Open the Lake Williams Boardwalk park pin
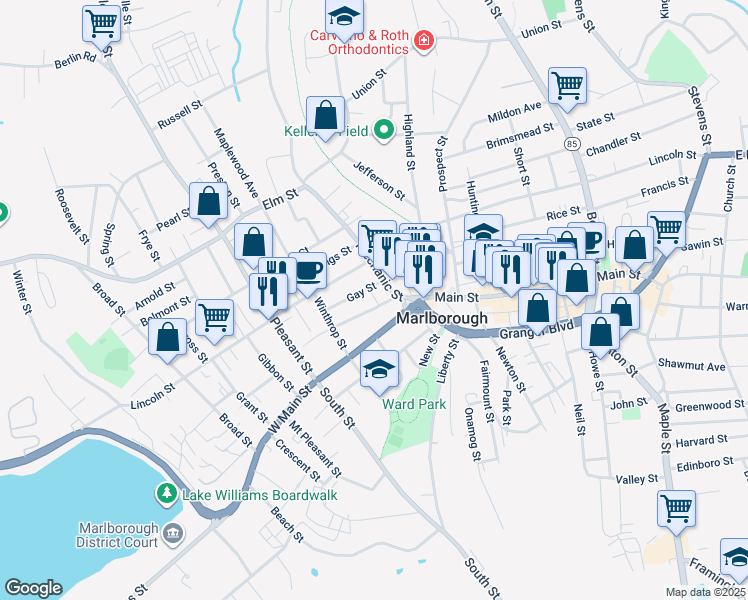Screen dimensions: 748x600 [167, 494]
